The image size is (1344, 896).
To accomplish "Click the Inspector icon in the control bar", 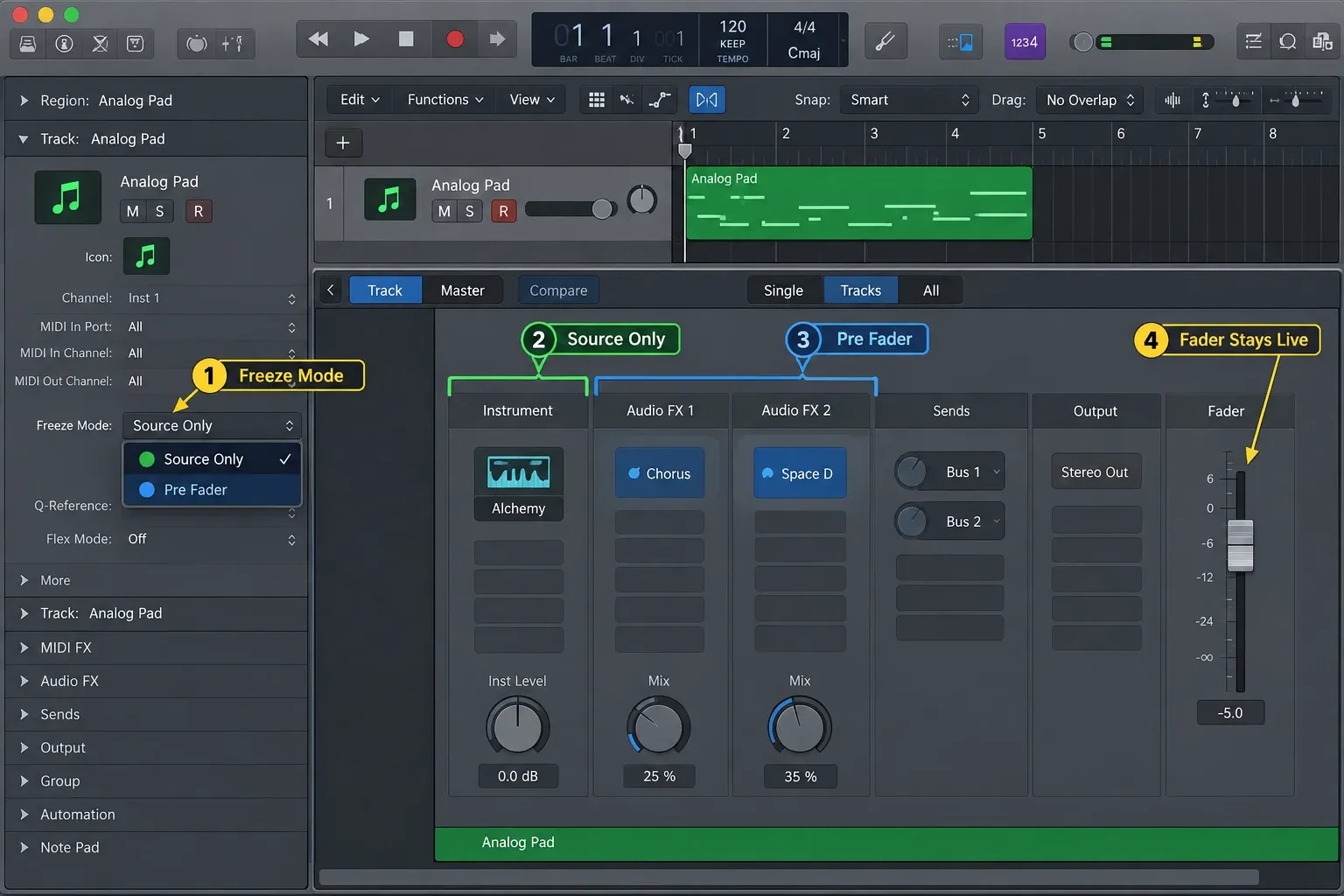I will (64, 43).
